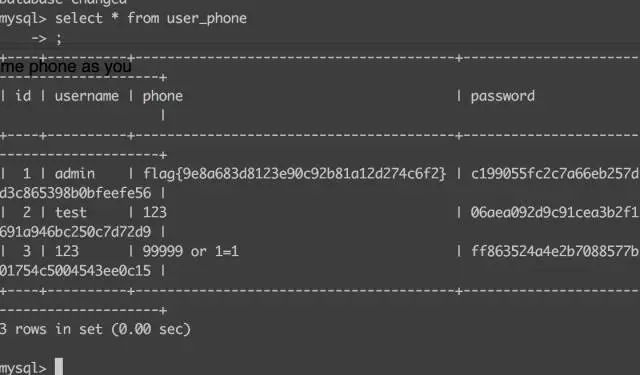Viewport: 640px width, 375px height.
Task: Click the password hash starting ff863524a4e2
Action: click(555, 251)
